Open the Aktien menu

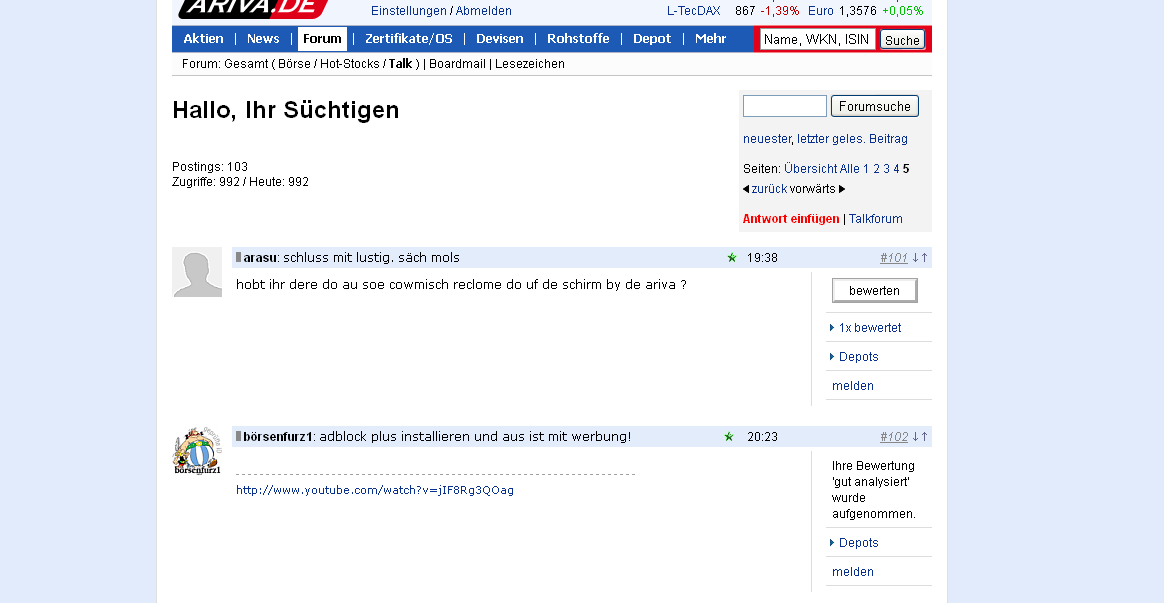click(203, 39)
